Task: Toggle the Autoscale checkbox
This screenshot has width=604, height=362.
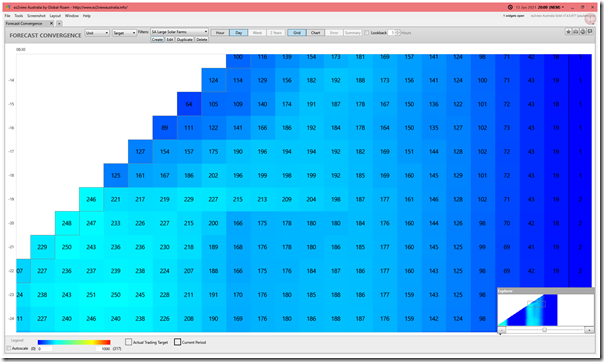Action: coord(9,348)
